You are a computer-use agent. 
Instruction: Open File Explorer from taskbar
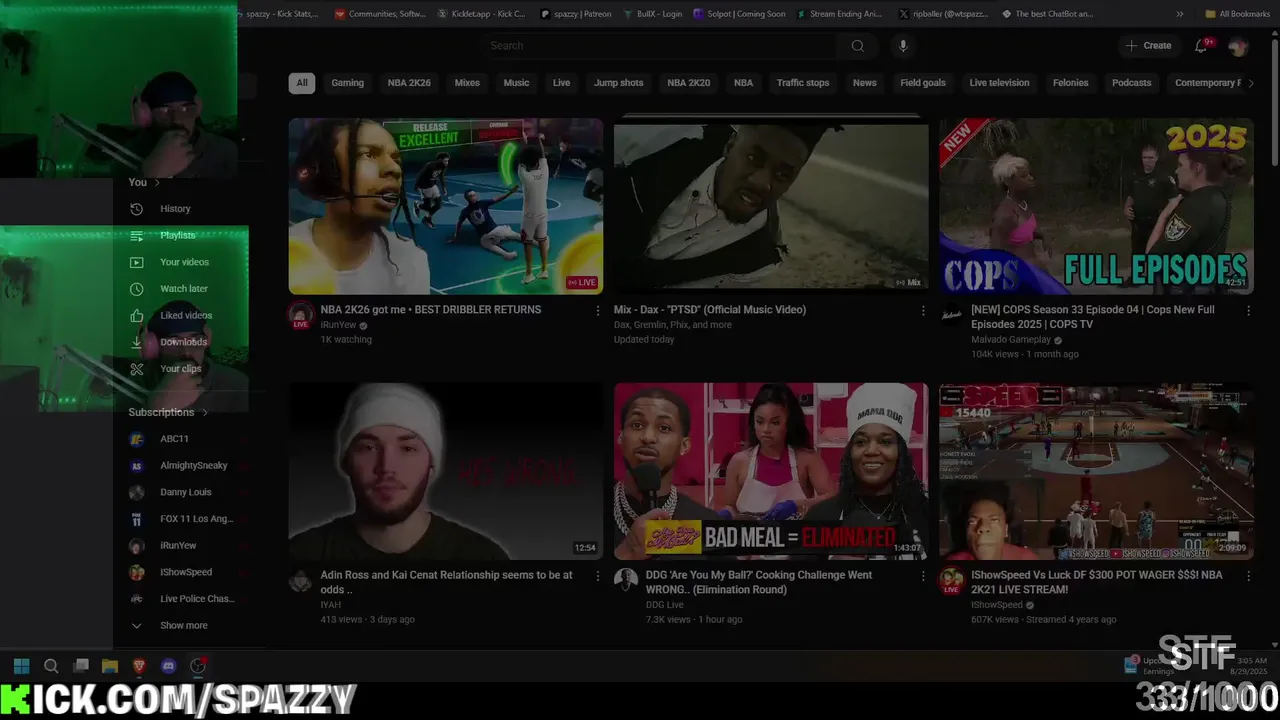click(x=110, y=666)
